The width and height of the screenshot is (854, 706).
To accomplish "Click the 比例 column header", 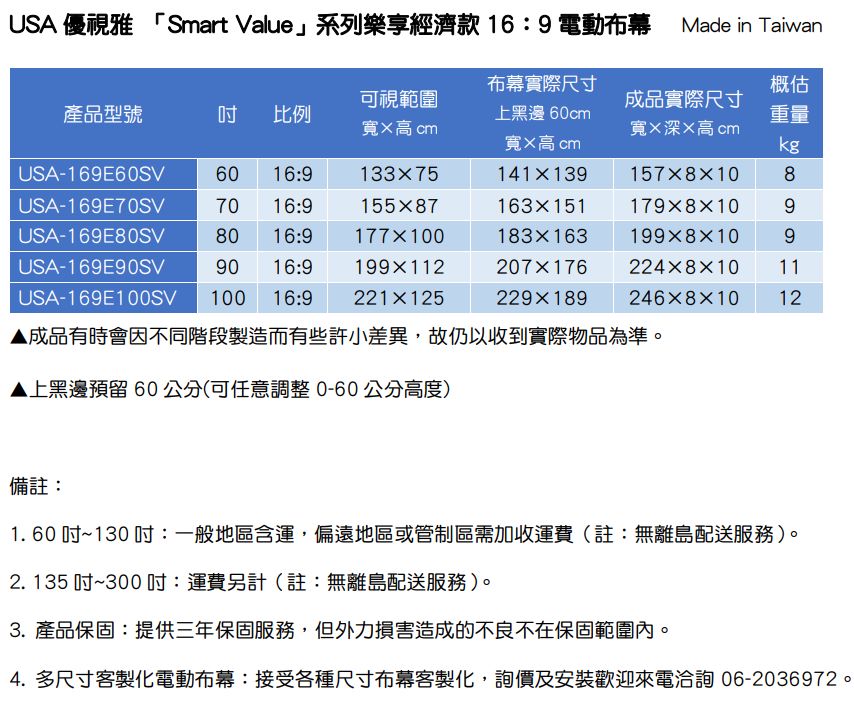I will click(x=292, y=114).
